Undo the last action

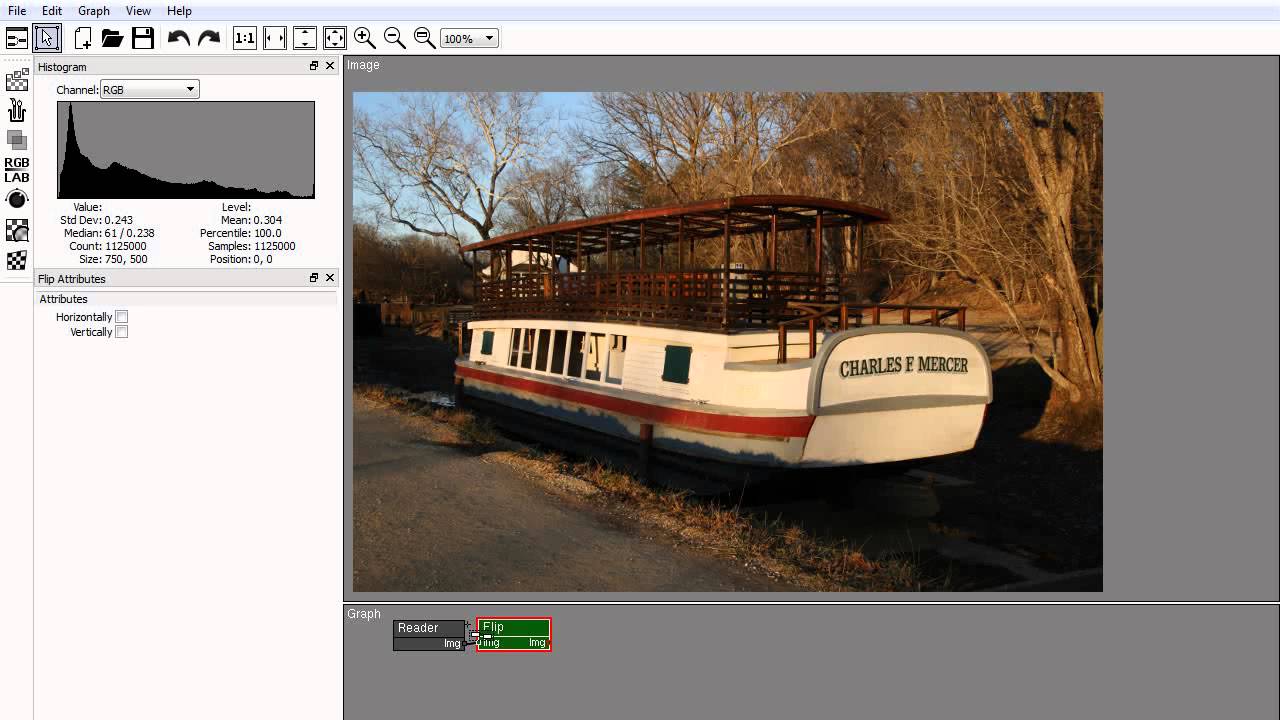pos(179,39)
